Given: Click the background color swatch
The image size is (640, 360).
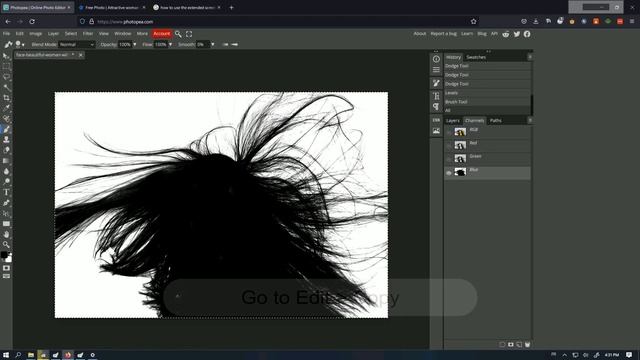Looking at the screenshot, I should tap(9, 259).
